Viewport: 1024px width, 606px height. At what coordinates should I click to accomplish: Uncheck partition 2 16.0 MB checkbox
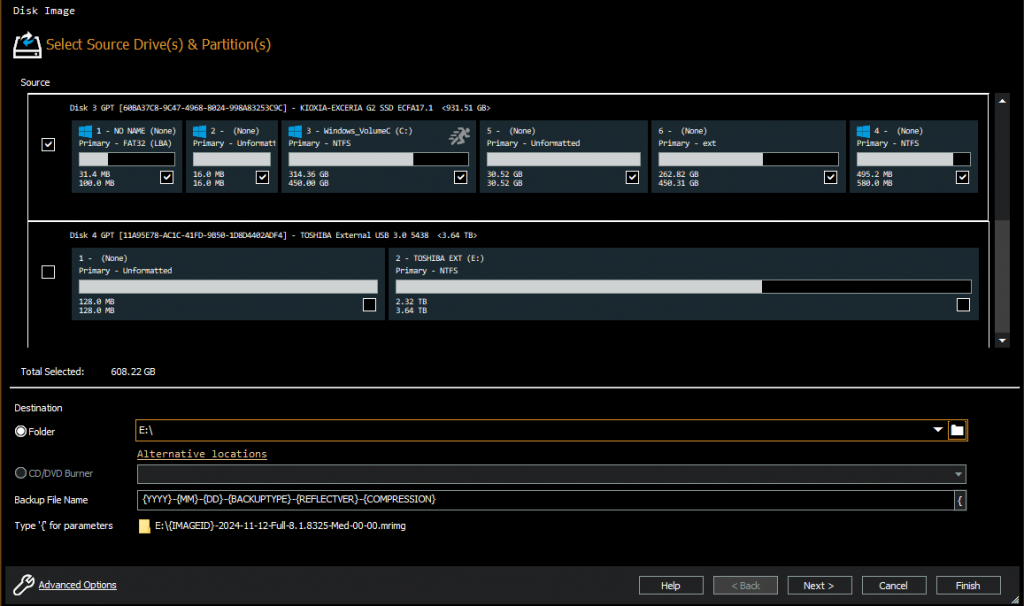click(262, 177)
